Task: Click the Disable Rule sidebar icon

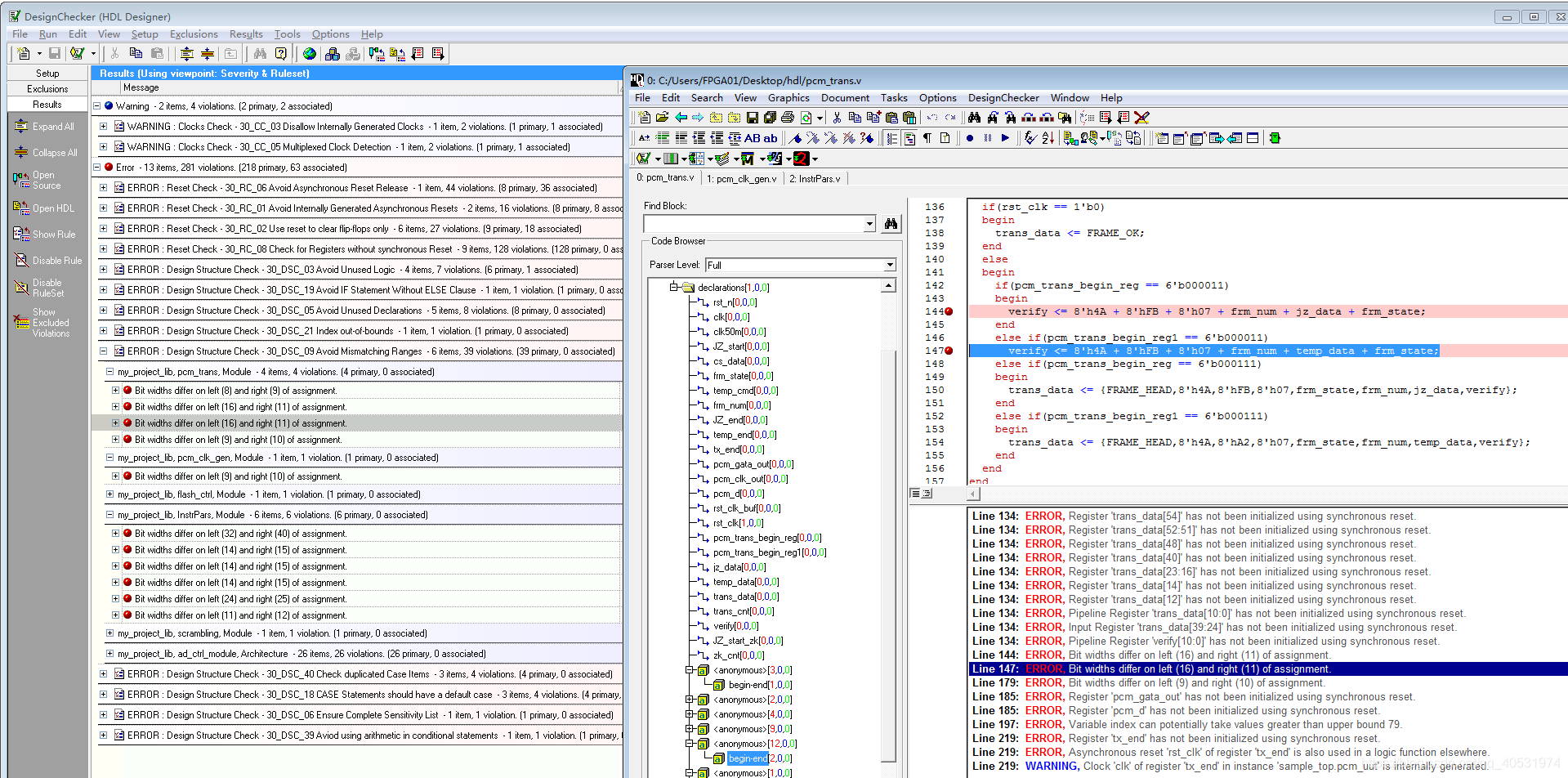Action: pyautogui.click(x=21, y=261)
